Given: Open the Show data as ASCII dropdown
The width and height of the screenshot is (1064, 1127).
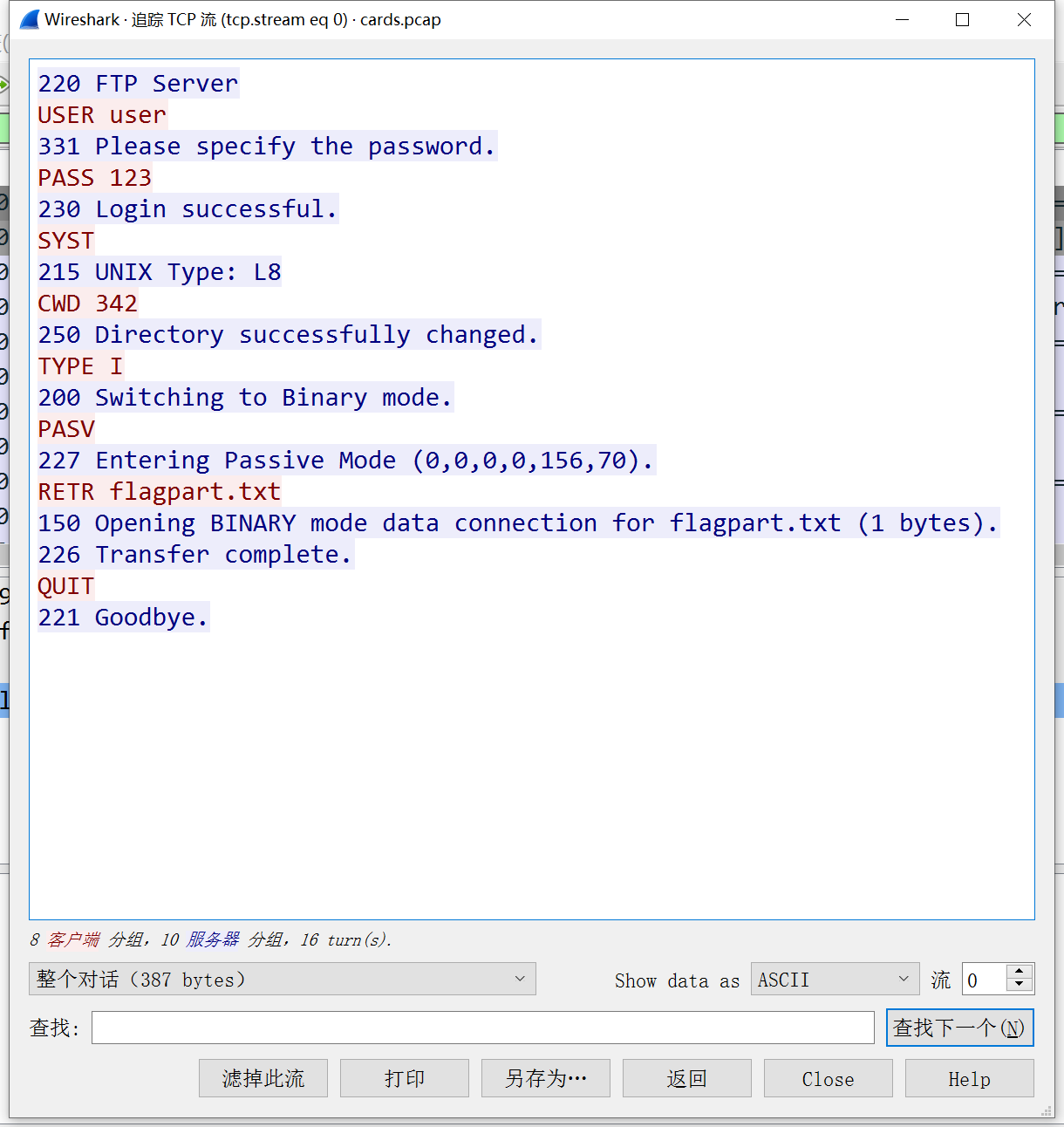Looking at the screenshot, I should click(x=836, y=979).
